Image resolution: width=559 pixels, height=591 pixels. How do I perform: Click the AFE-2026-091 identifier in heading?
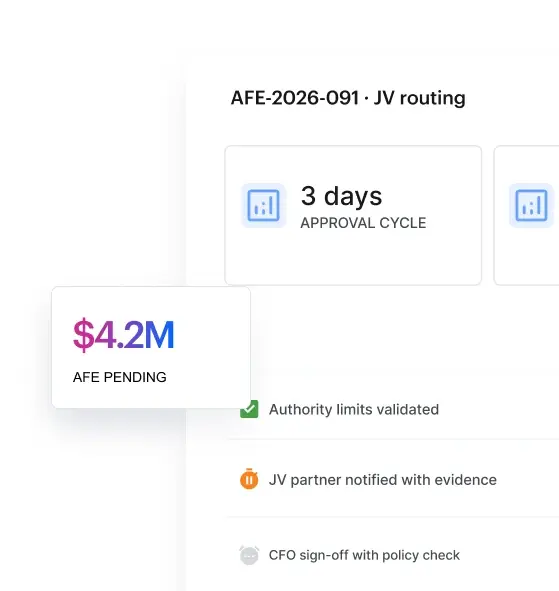[295, 98]
